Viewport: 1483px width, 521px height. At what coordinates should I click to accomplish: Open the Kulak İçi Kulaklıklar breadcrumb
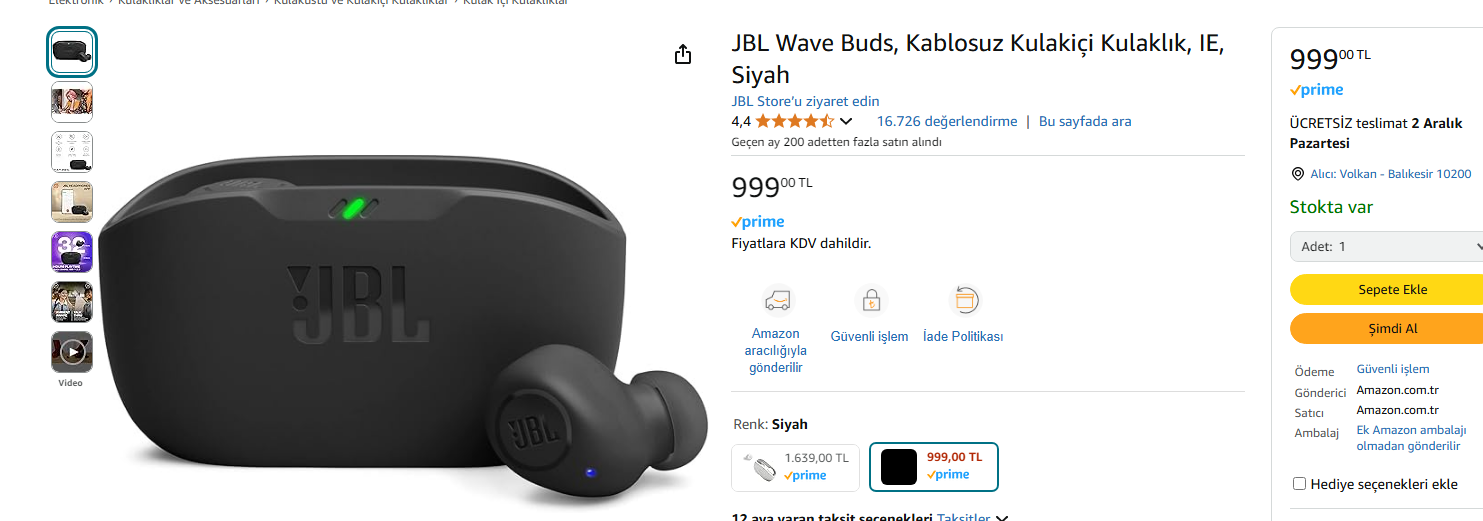click(515, 3)
